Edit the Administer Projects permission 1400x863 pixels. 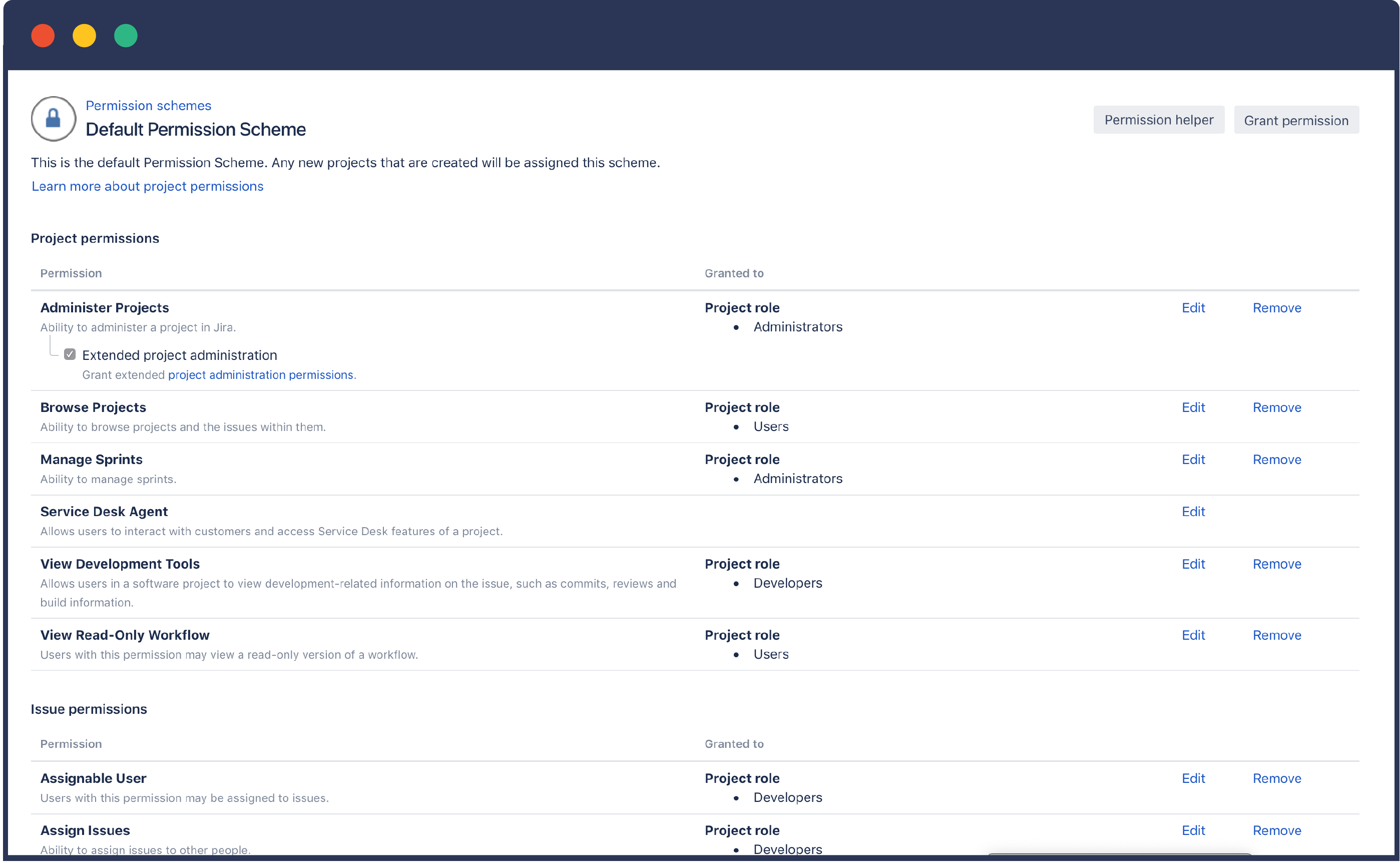point(1193,308)
